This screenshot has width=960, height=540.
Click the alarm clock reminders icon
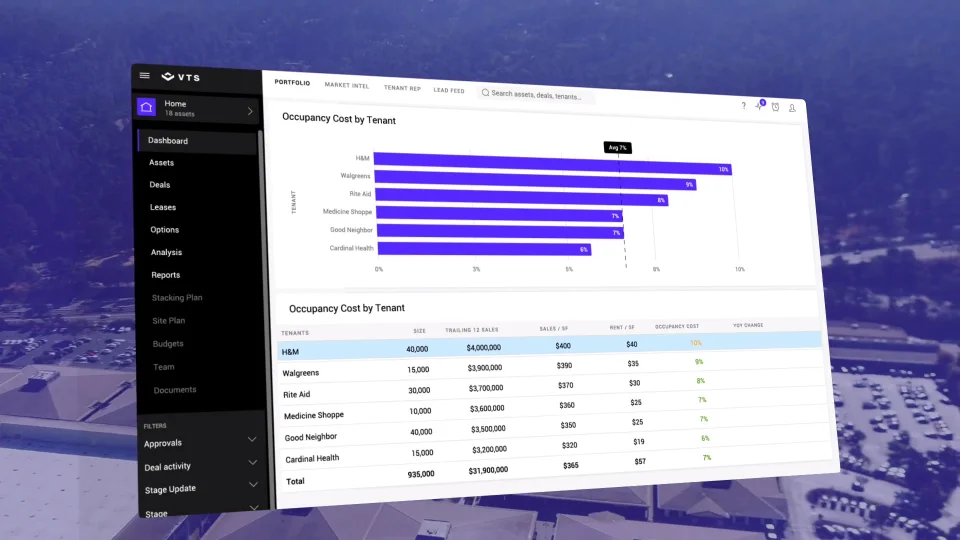point(775,107)
